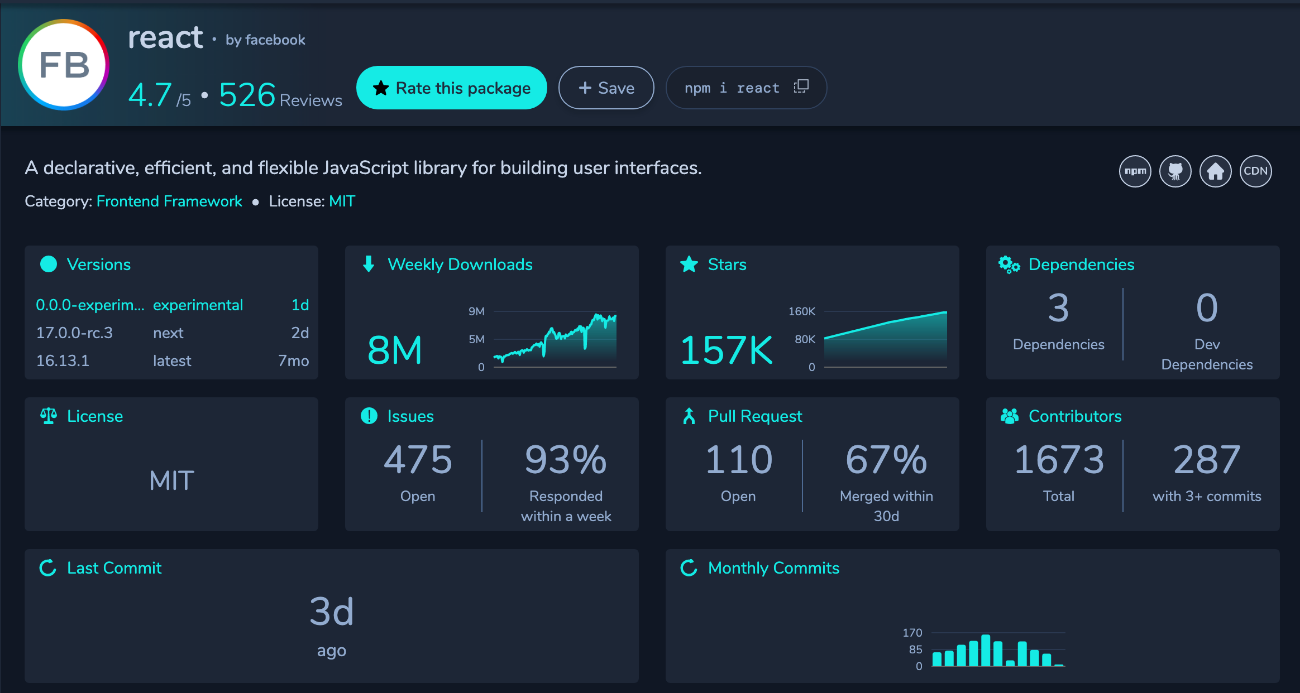The height and width of the screenshot is (693, 1300).
Task: Click the large MIT license value
Action: (x=171, y=481)
